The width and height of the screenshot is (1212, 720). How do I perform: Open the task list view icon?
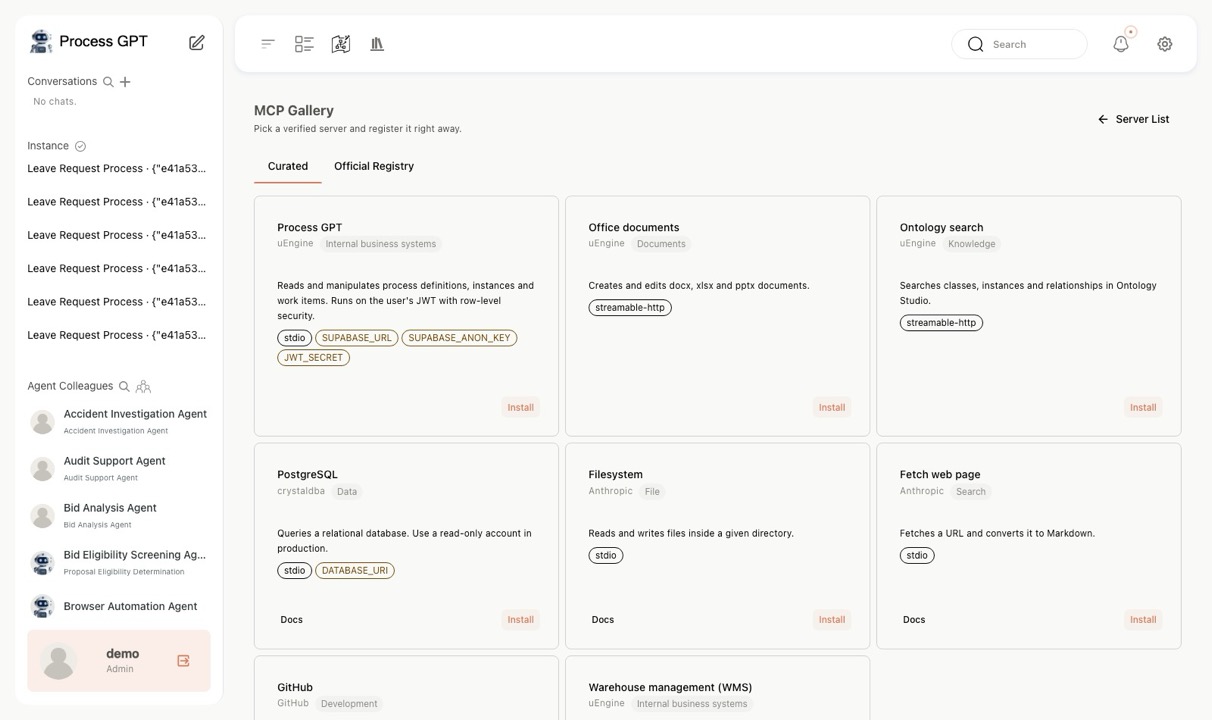click(304, 44)
